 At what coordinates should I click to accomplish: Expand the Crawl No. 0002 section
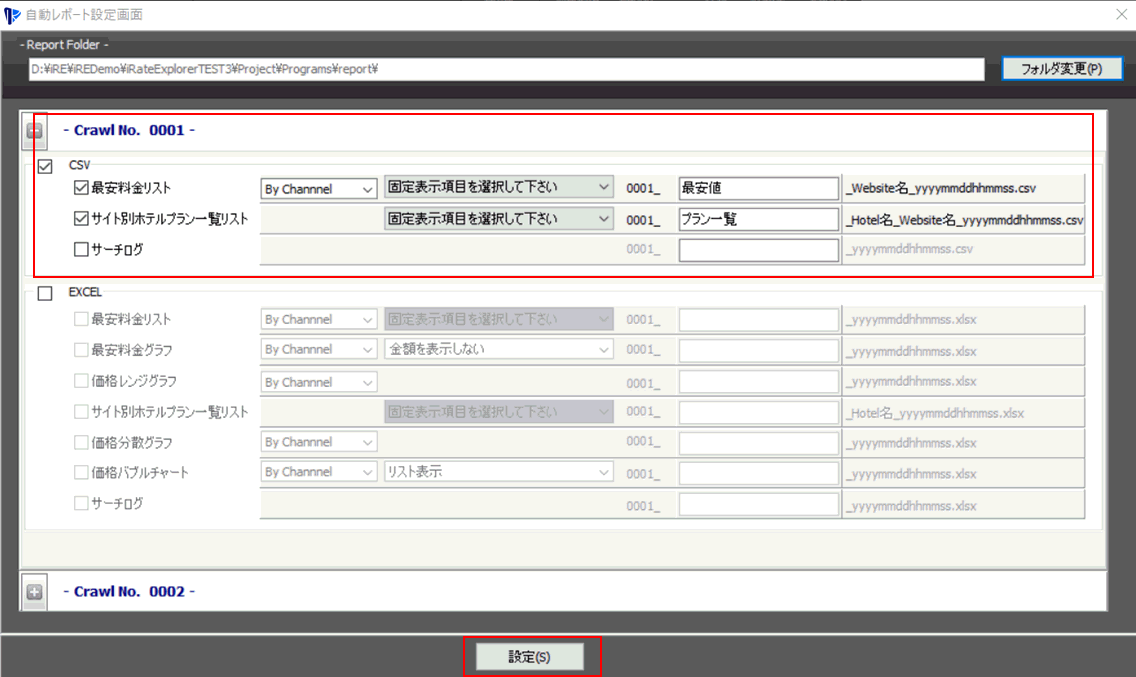[x=34, y=592]
